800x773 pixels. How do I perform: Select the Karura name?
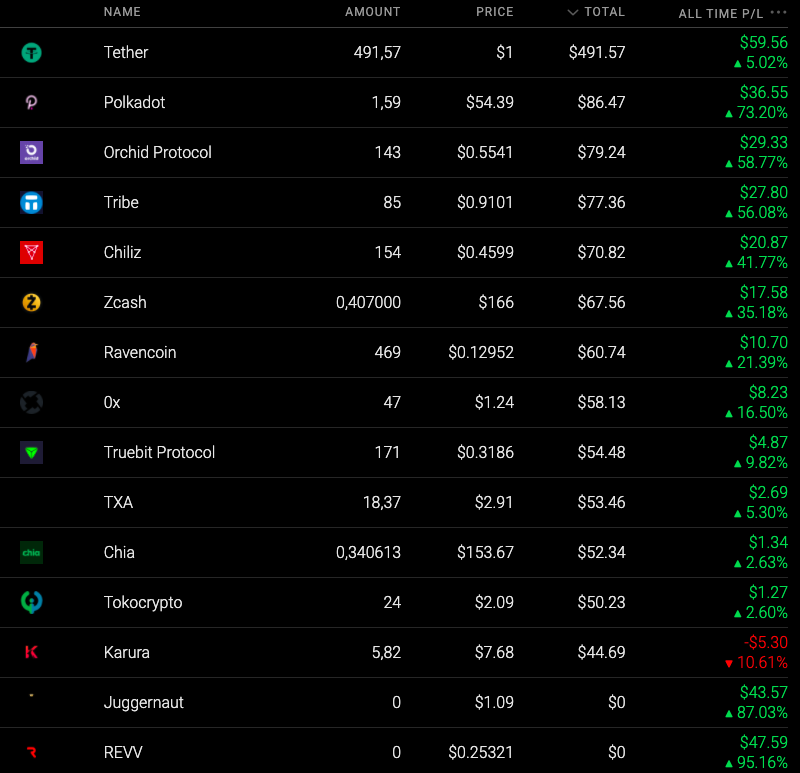pyautogui.click(x=127, y=653)
